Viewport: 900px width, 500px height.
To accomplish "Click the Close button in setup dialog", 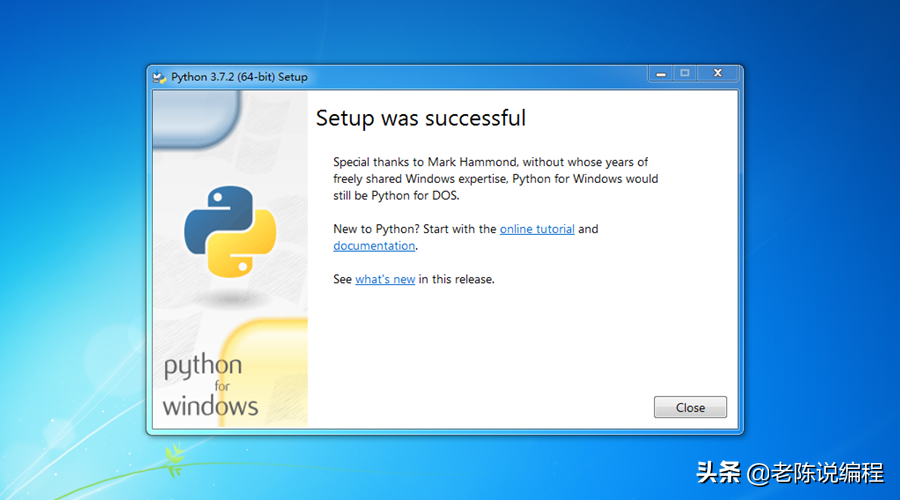I will (690, 407).
